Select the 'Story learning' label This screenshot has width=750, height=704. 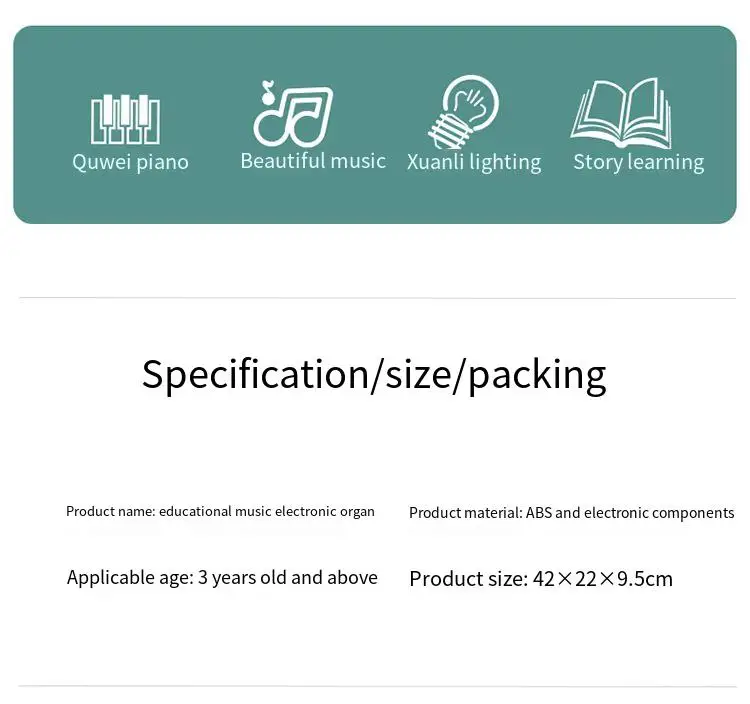point(638,162)
